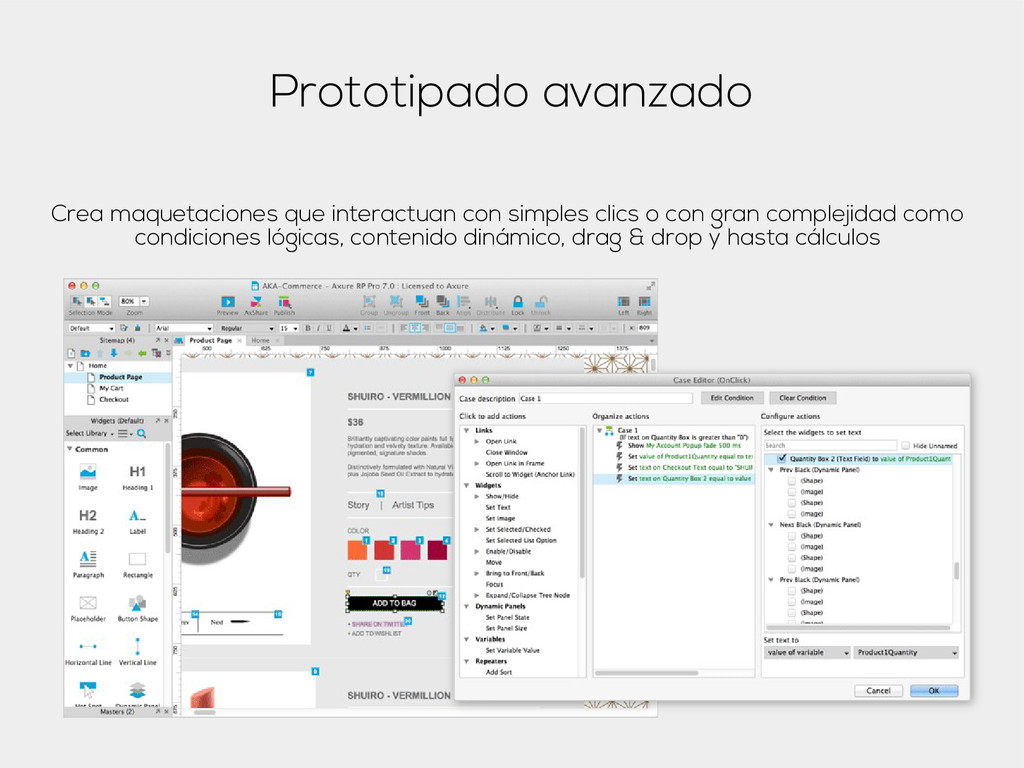Search widgets with the magnifier icon
This screenshot has height=768, width=1024.
tap(142, 434)
